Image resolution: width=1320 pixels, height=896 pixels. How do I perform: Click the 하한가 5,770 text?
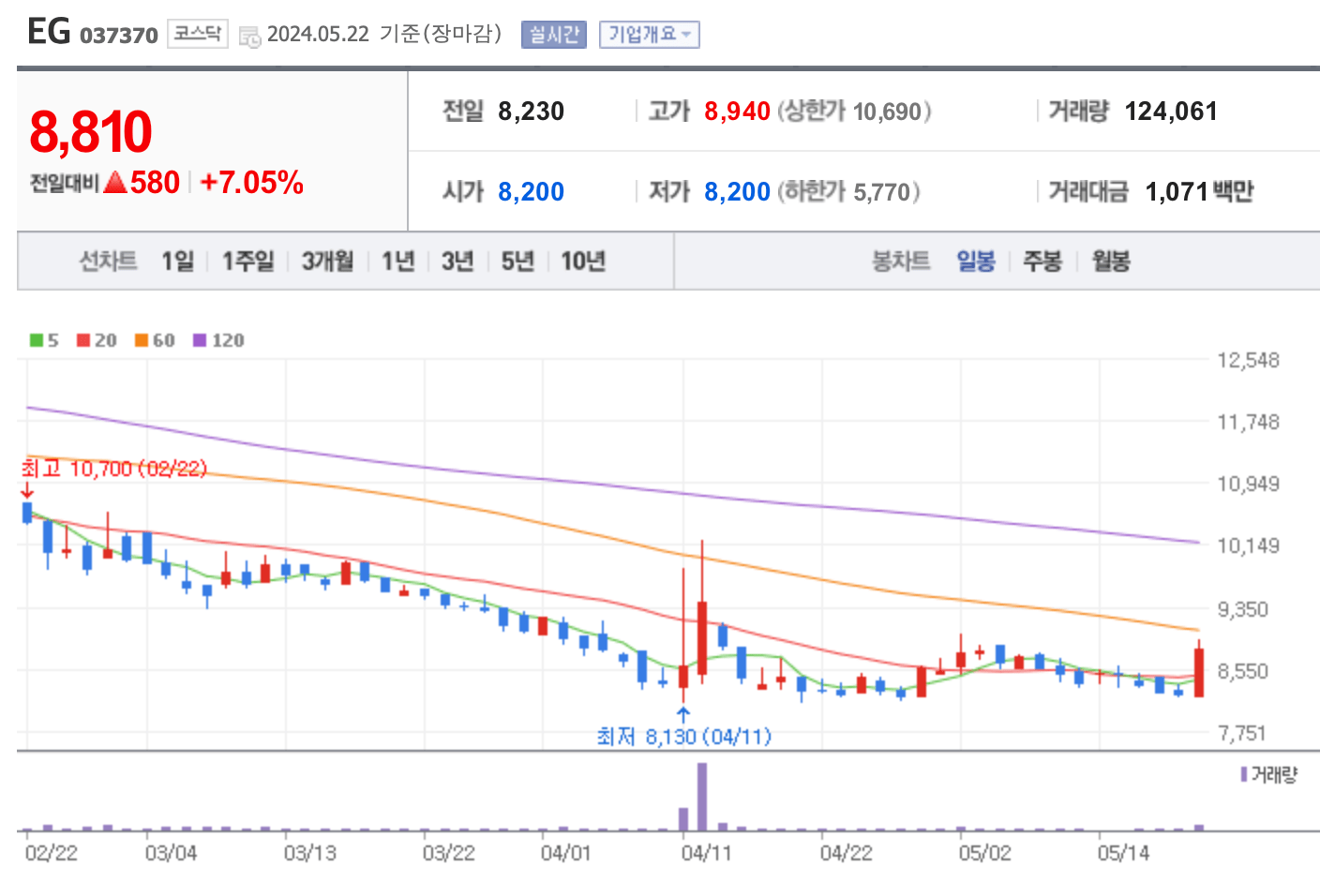point(849,192)
